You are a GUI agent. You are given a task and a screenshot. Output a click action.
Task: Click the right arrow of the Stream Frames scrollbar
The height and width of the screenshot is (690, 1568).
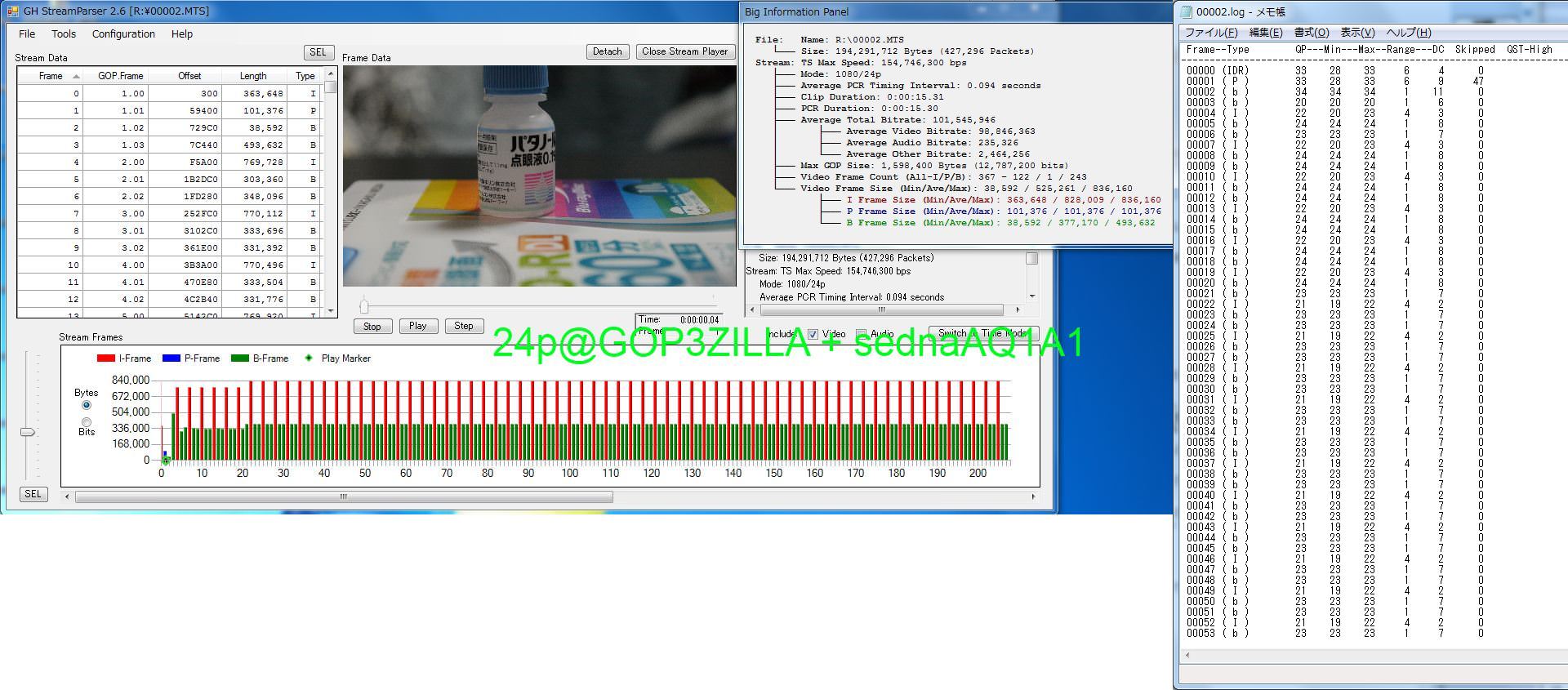tap(1033, 496)
